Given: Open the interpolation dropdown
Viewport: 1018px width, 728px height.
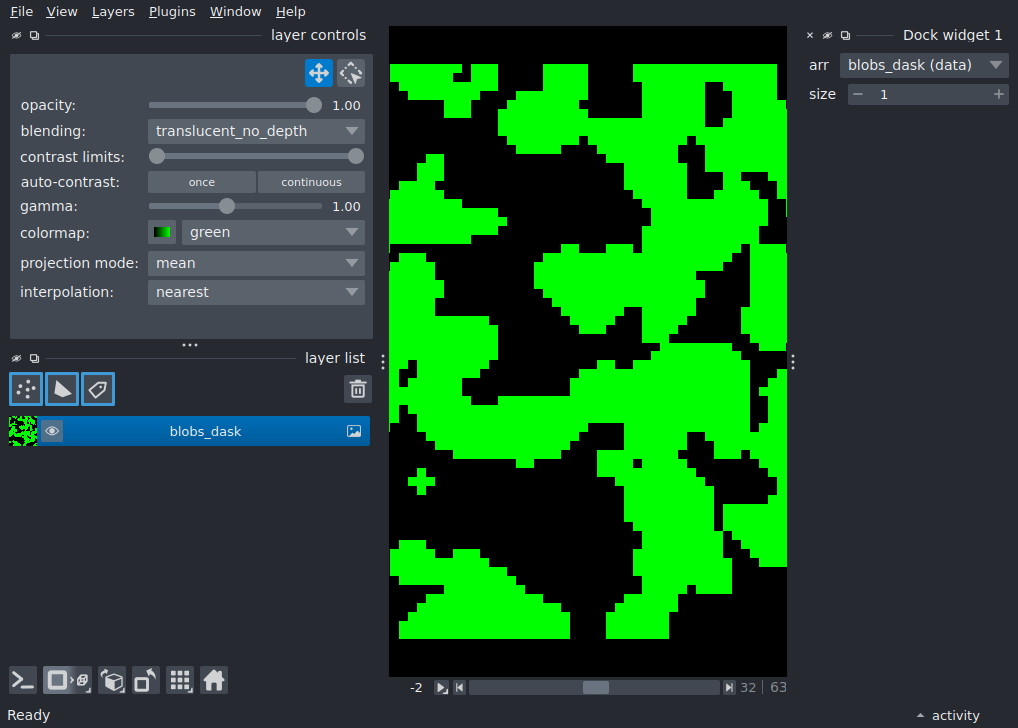Looking at the screenshot, I should (256, 292).
